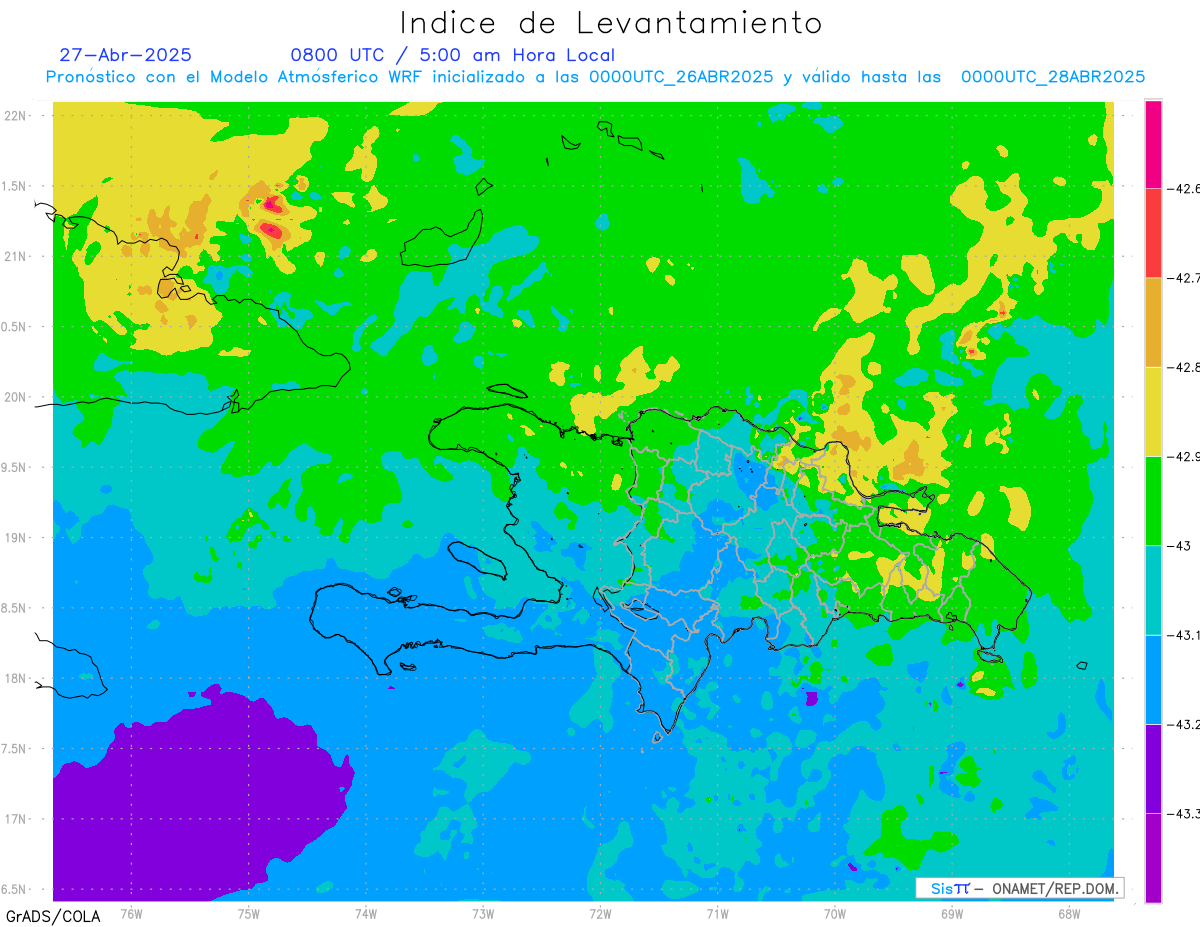Click legend value "-43.3"
Screen dimensions: 1200x927
click(1183, 813)
